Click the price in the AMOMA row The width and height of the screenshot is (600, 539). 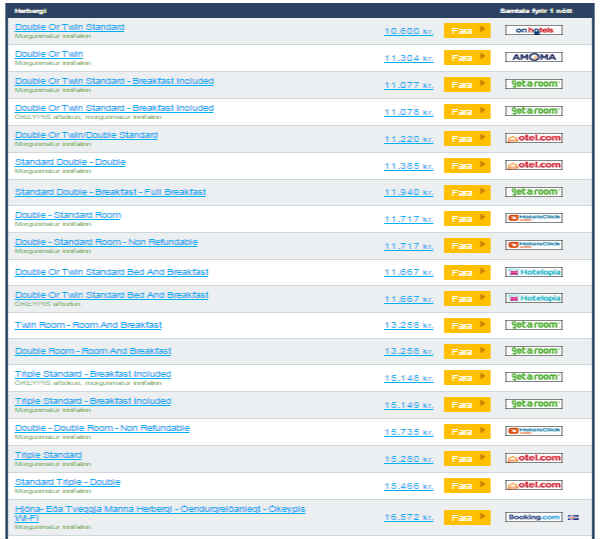409,58
